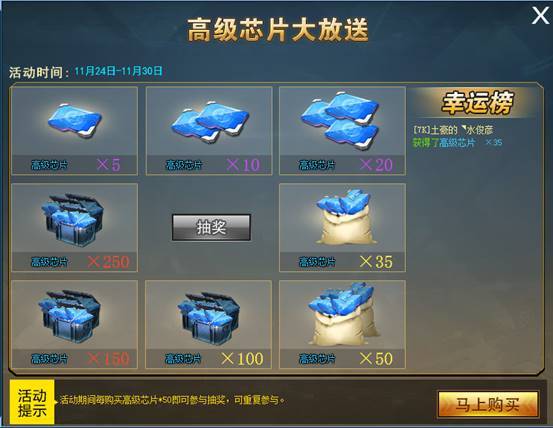Click the event date range 11月24日-11月30日
553x428 pixels.
(x=118, y=71)
